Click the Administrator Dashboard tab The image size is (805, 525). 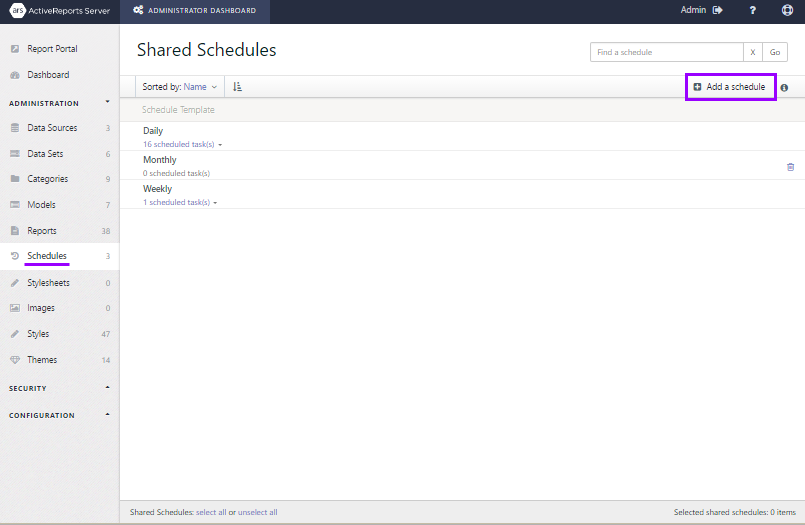pyautogui.click(x=195, y=10)
